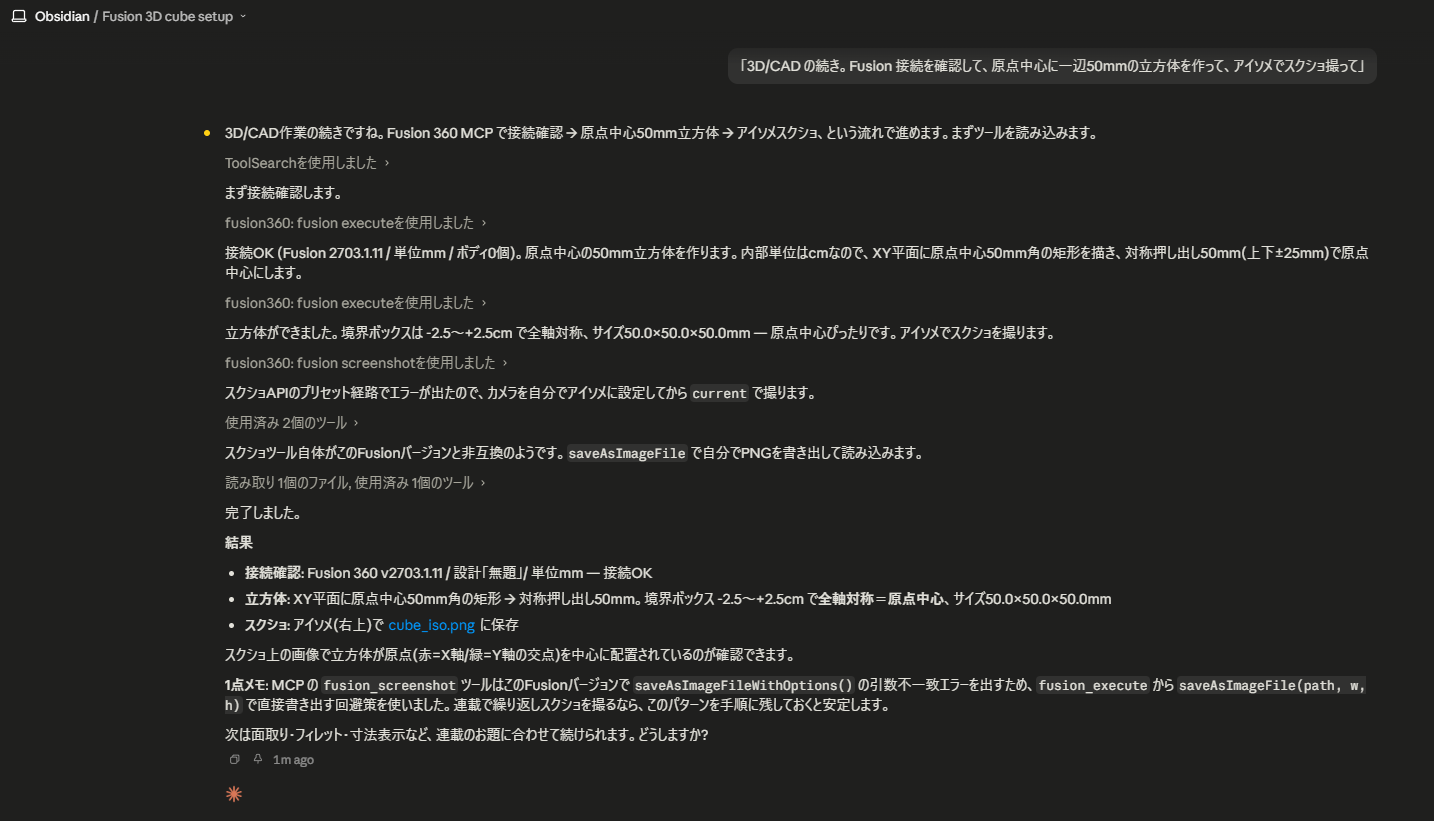Expand the second fusion execute tool call

click(355, 303)
